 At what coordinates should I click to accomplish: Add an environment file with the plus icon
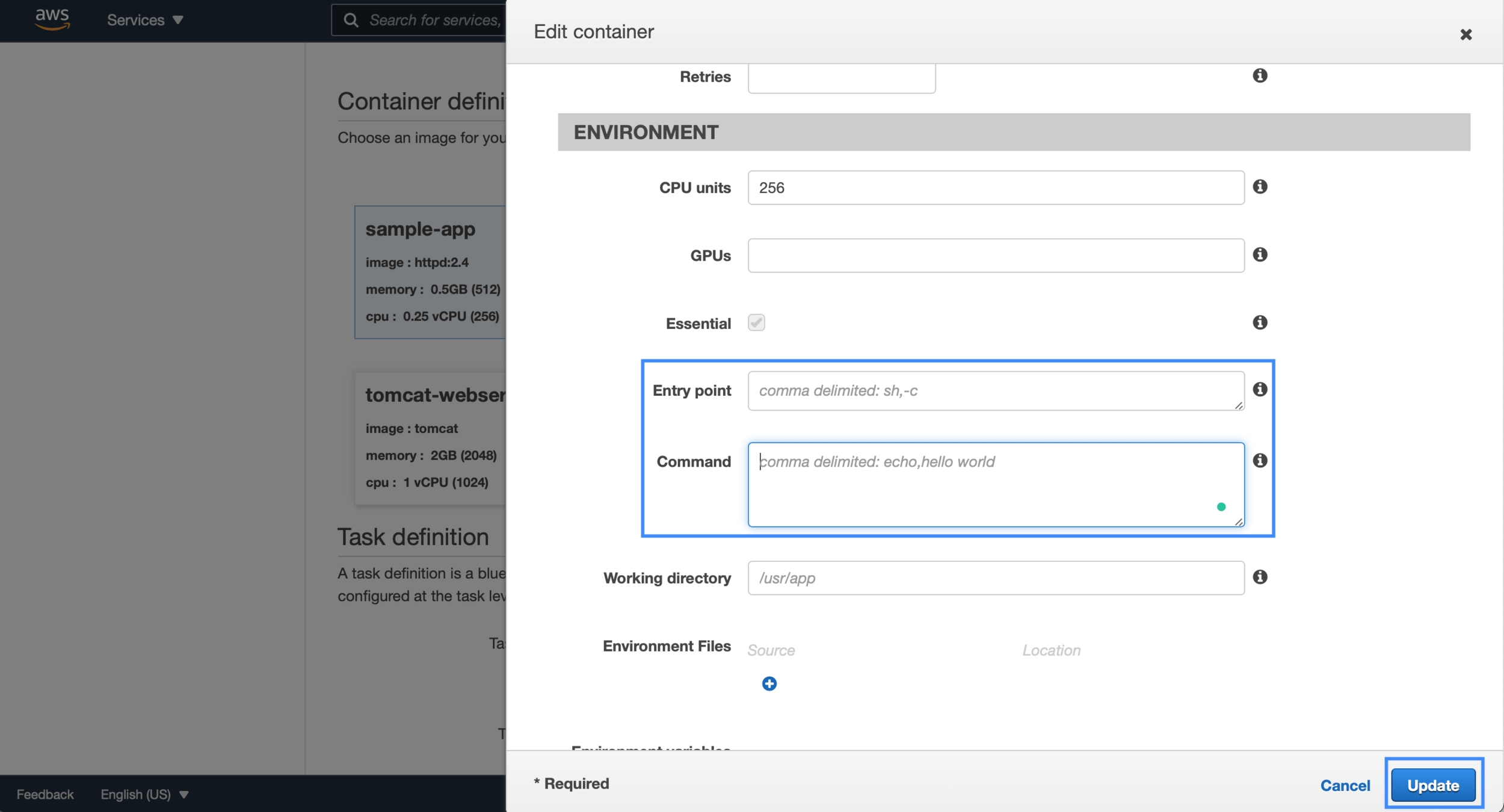769,683
